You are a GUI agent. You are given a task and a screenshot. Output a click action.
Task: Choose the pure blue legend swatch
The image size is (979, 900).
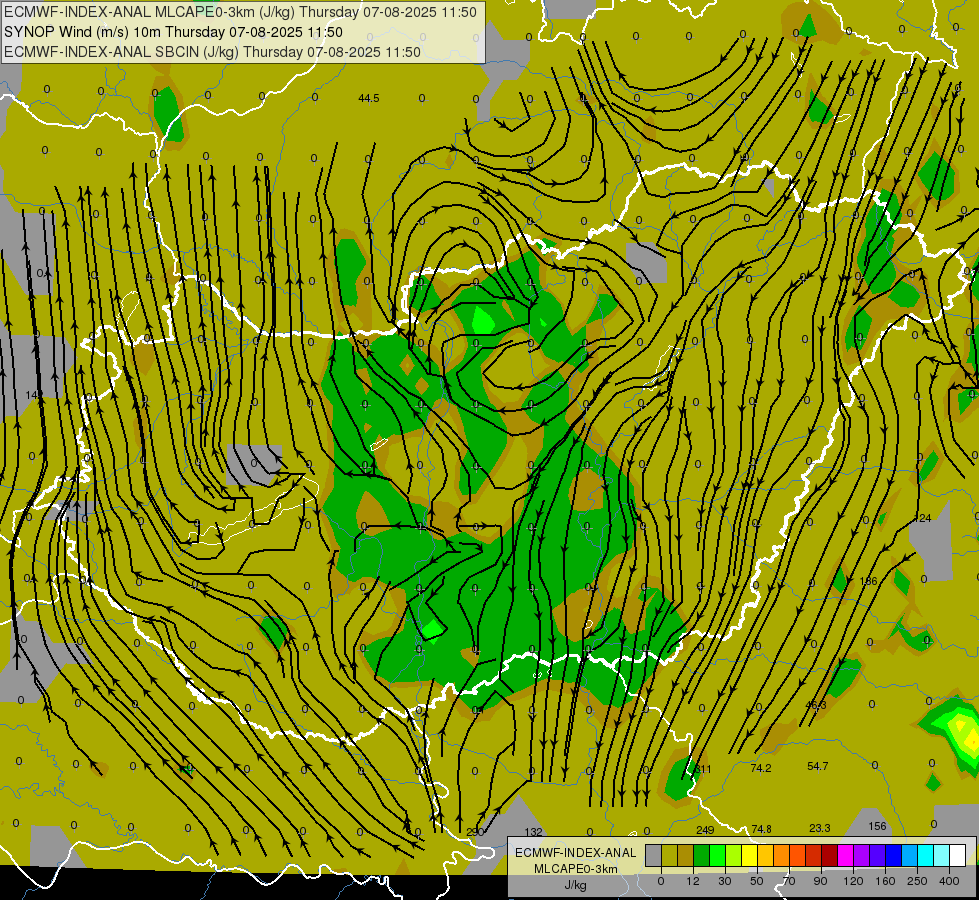(x=894, y=855)
